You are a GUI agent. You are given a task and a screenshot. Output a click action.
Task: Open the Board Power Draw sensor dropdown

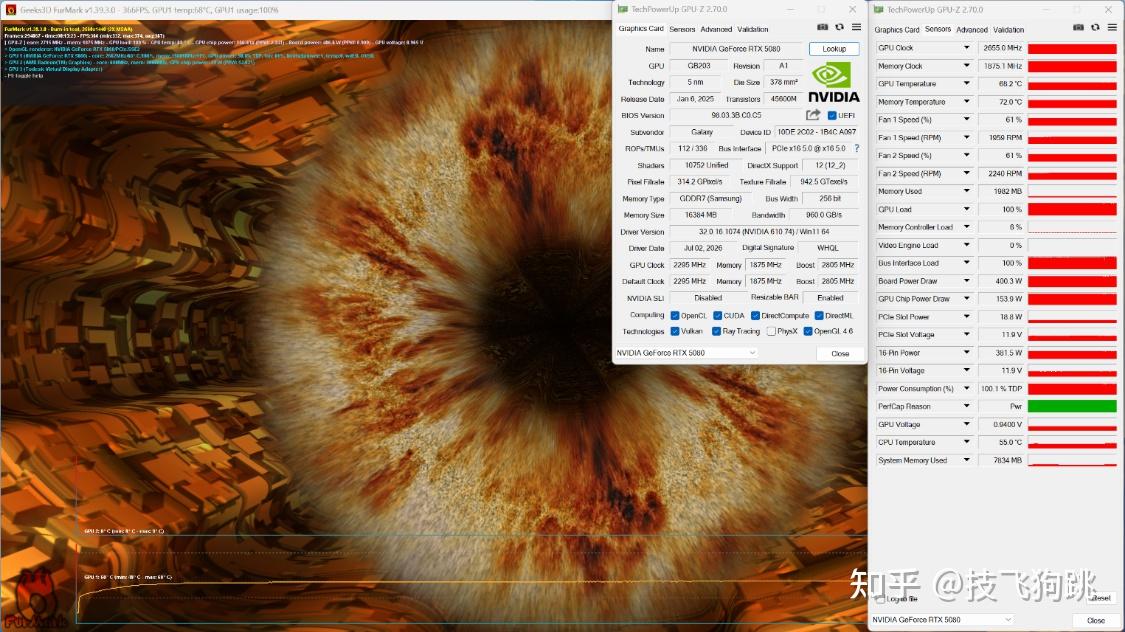pos(966,280)
